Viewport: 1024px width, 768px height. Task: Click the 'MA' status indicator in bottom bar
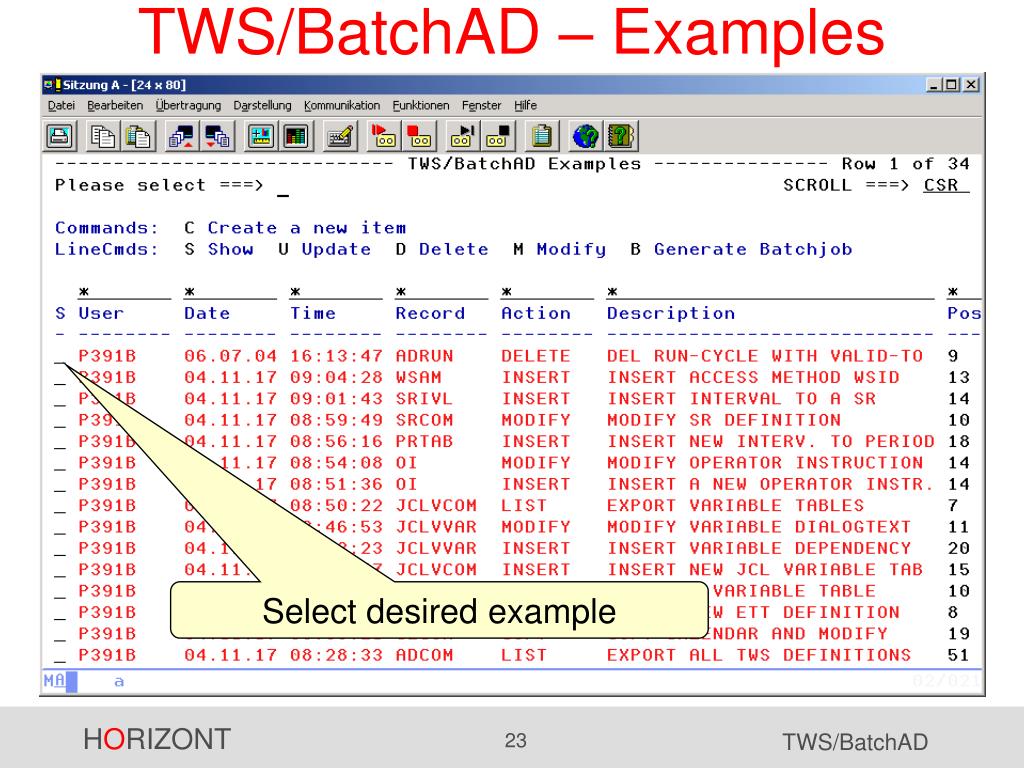[54, 681]
